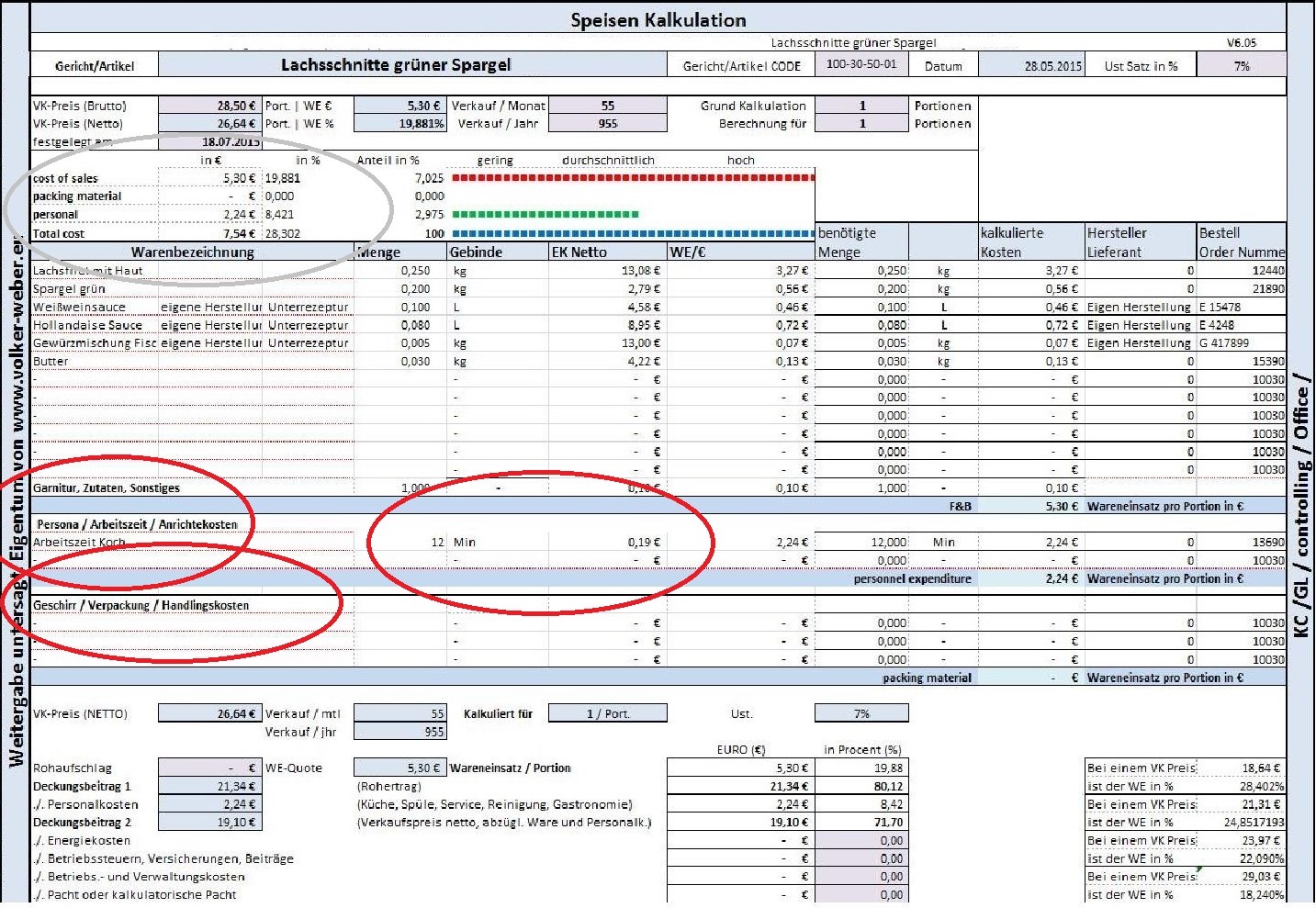Select the Kalkuliert für 1 / Port. cell
Screen dimensions: 1316x908
[607, 714]
